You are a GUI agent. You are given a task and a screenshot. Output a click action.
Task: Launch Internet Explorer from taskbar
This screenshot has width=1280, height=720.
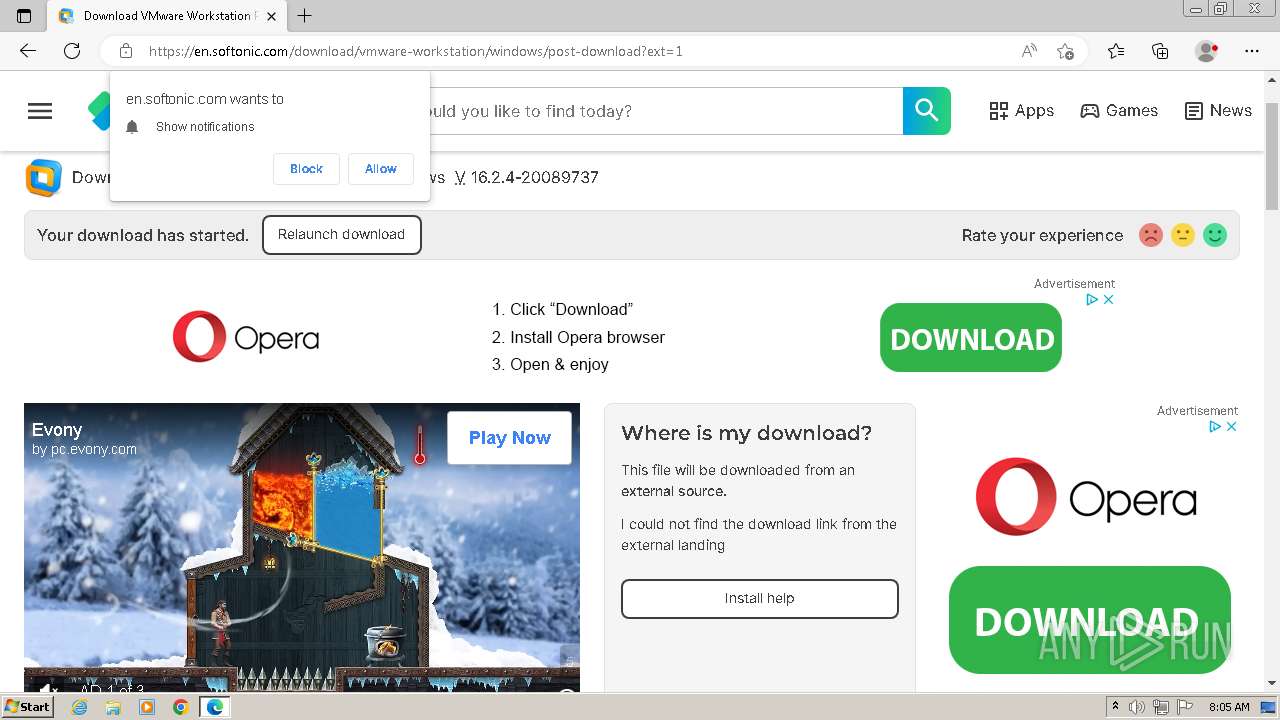click(80, 707)
